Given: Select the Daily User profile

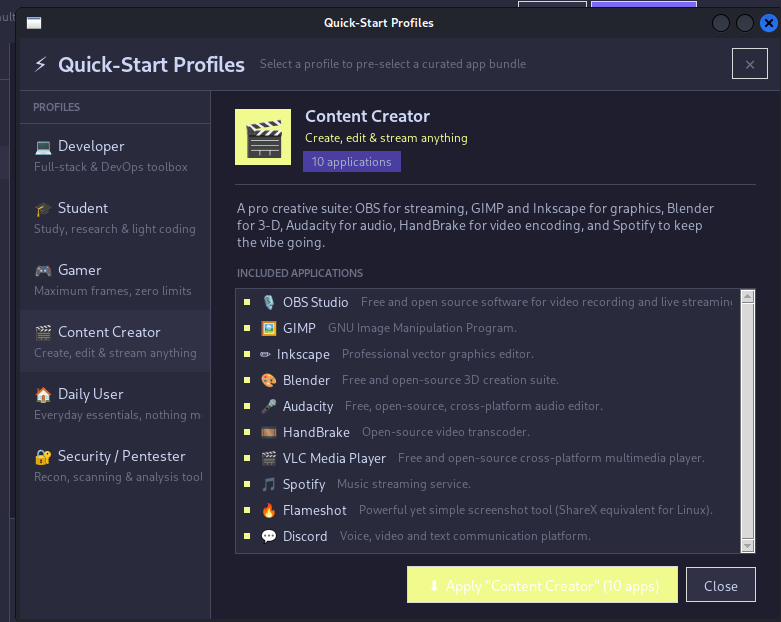Looking at the screenshot, I should pyautogui.click(x=115, y=403).
